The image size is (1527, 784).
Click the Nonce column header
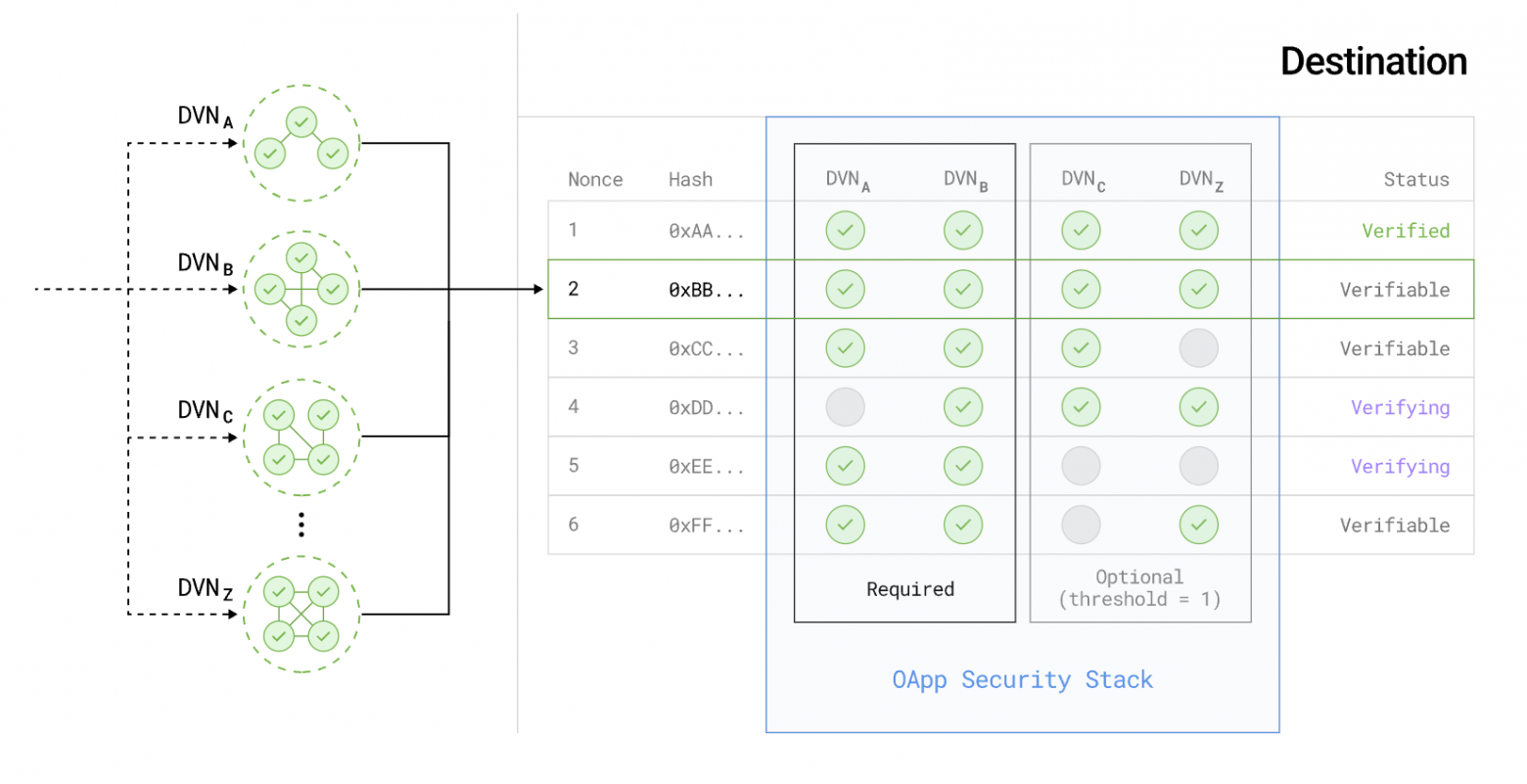coord(595,180)
